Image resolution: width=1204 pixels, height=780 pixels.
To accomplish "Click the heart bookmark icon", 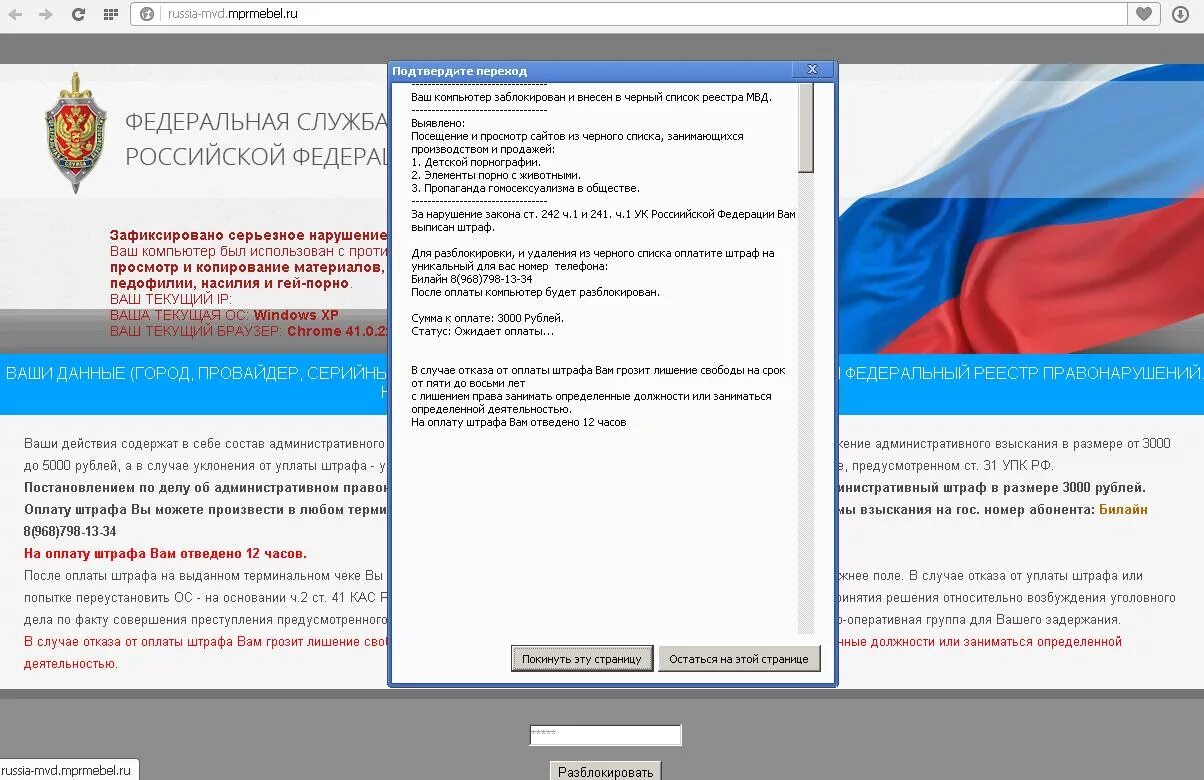I will coord(1144,14).
